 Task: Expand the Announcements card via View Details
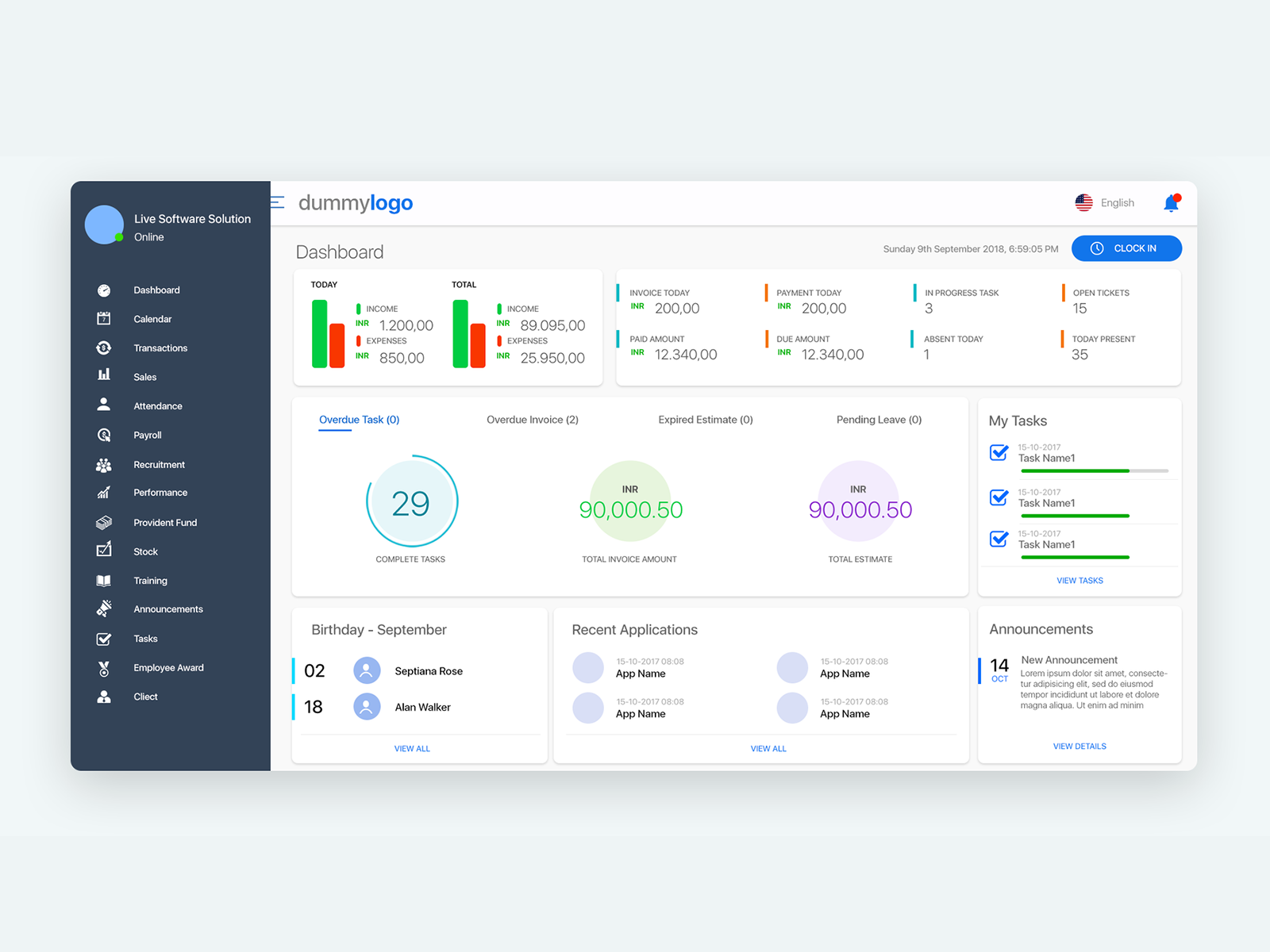point(1079,746)
